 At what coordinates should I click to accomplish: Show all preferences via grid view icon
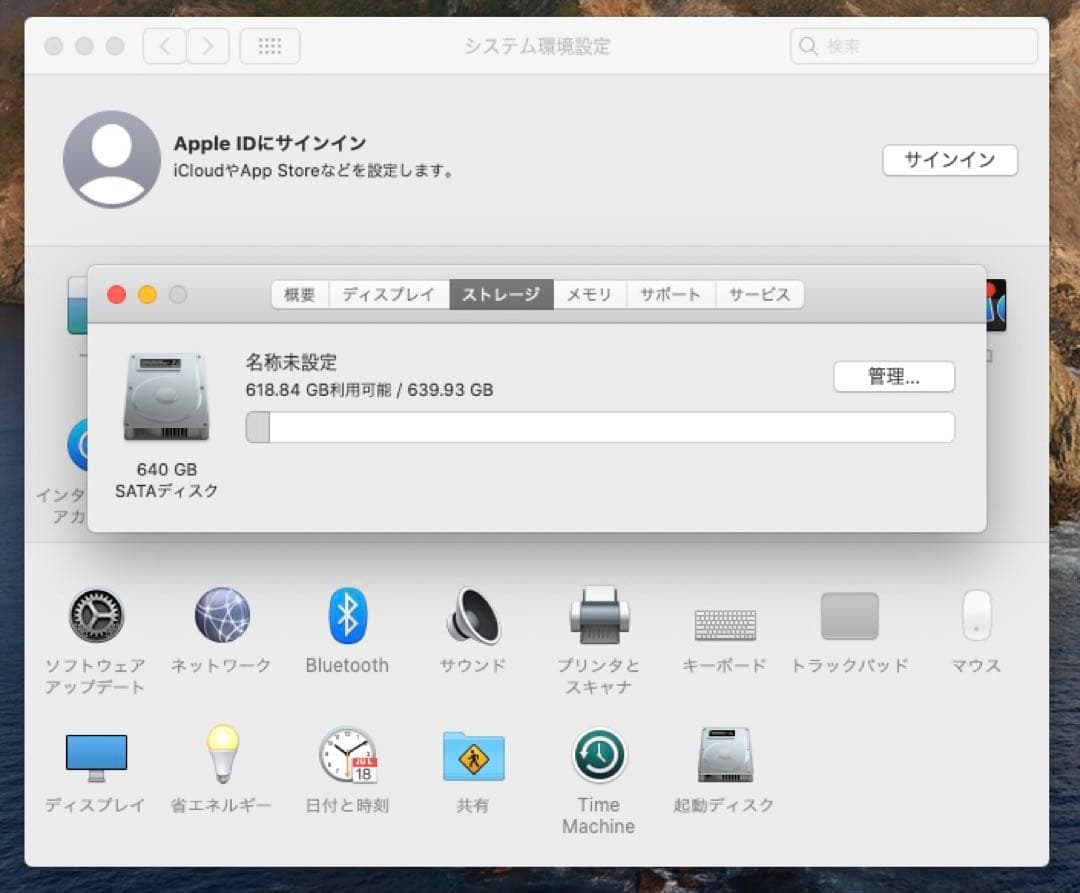(269, 45)
